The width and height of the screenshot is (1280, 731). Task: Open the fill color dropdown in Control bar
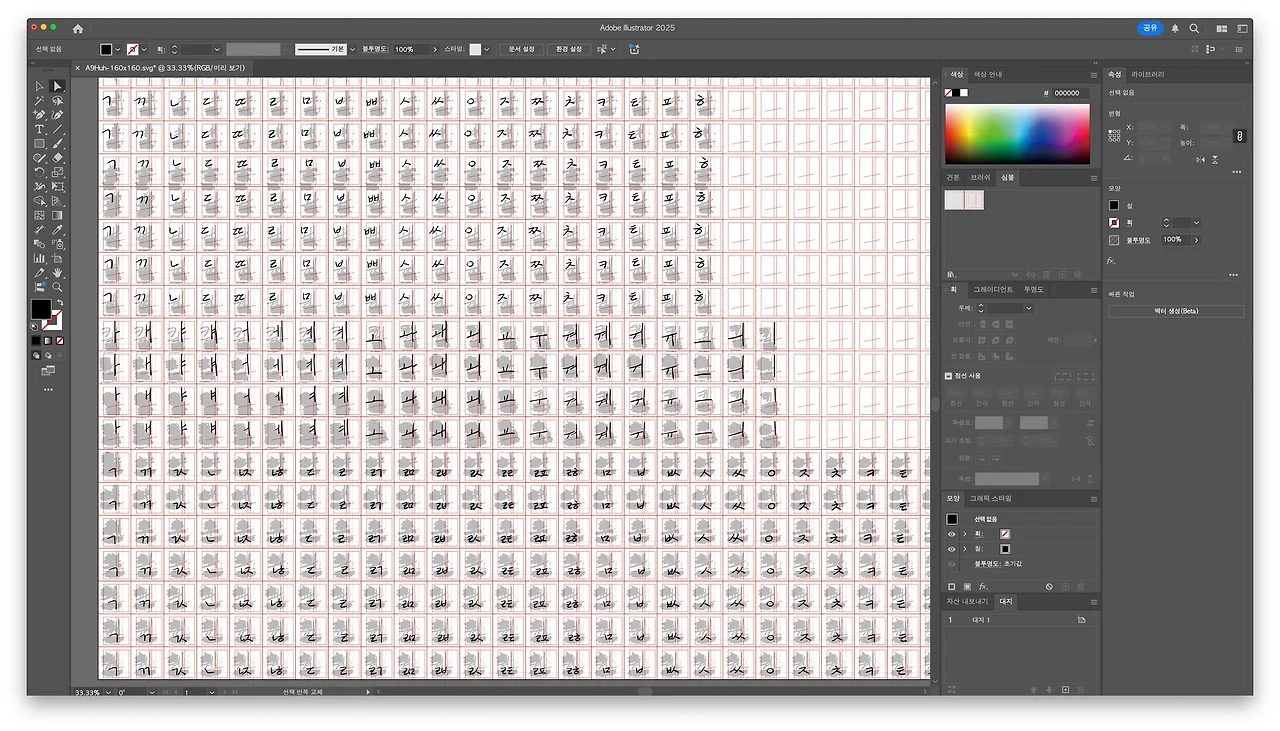pyautogui.click(x=118, y=49)
